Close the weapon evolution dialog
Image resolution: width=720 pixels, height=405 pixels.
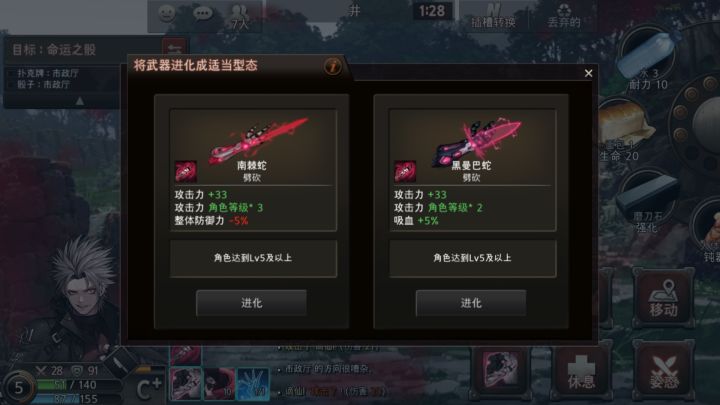click(588, 73)
